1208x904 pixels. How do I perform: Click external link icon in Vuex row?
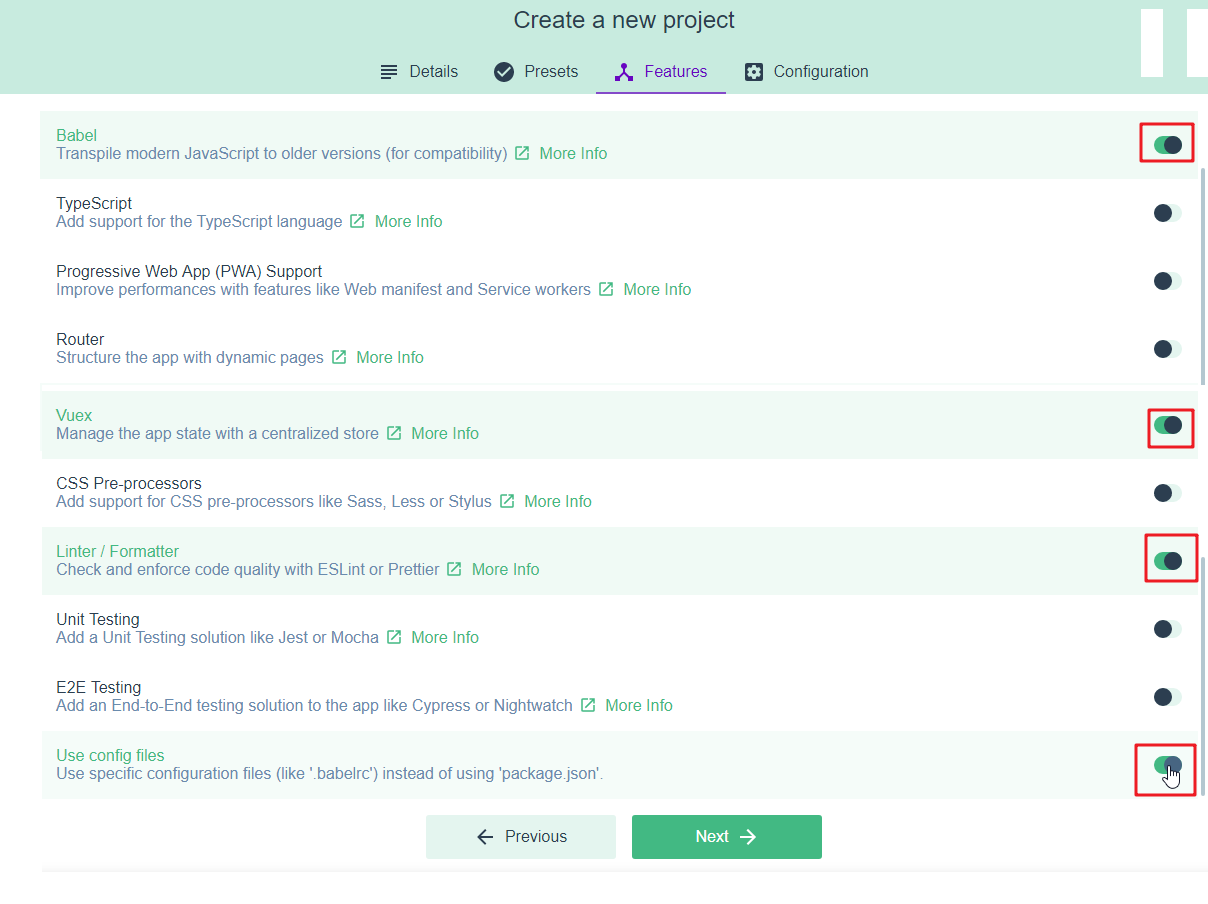(394, 434)
